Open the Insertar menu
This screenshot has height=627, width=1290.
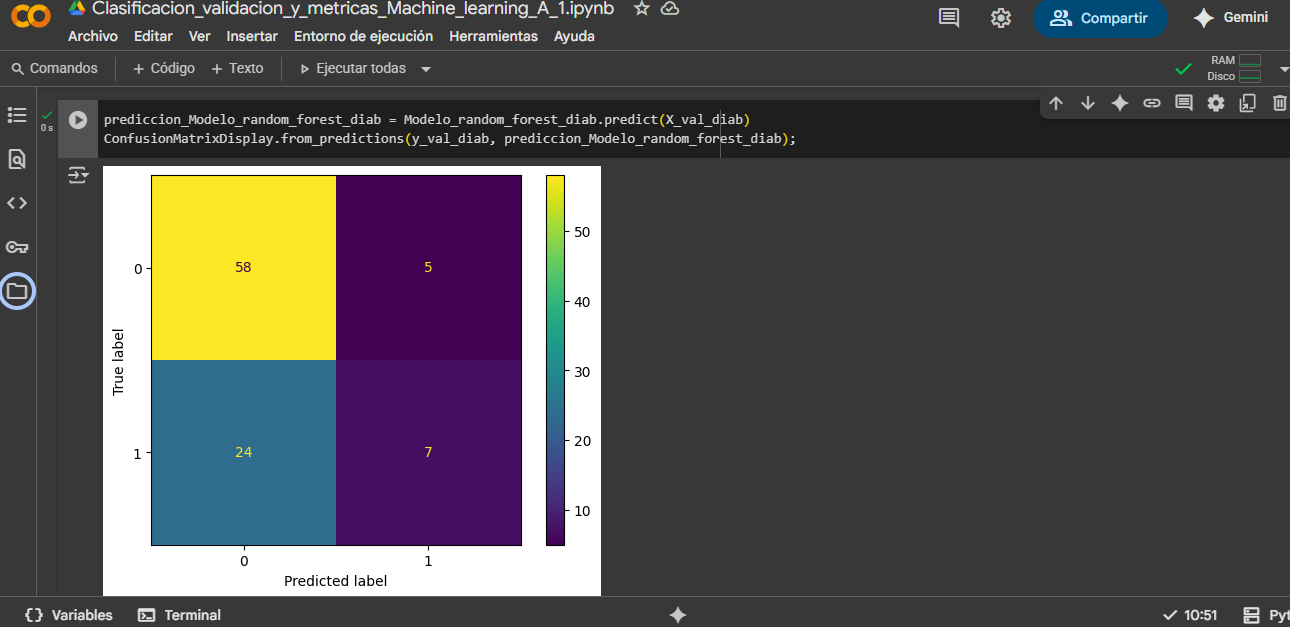(252, 36)
